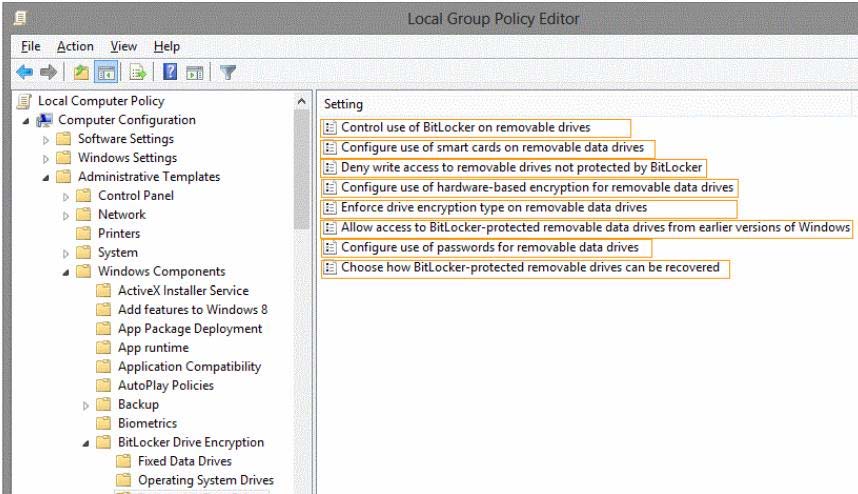Click policy icon beside Control use of BitLocker
The height and width of the screenshot is (494, 858).
tap(329, 127)
